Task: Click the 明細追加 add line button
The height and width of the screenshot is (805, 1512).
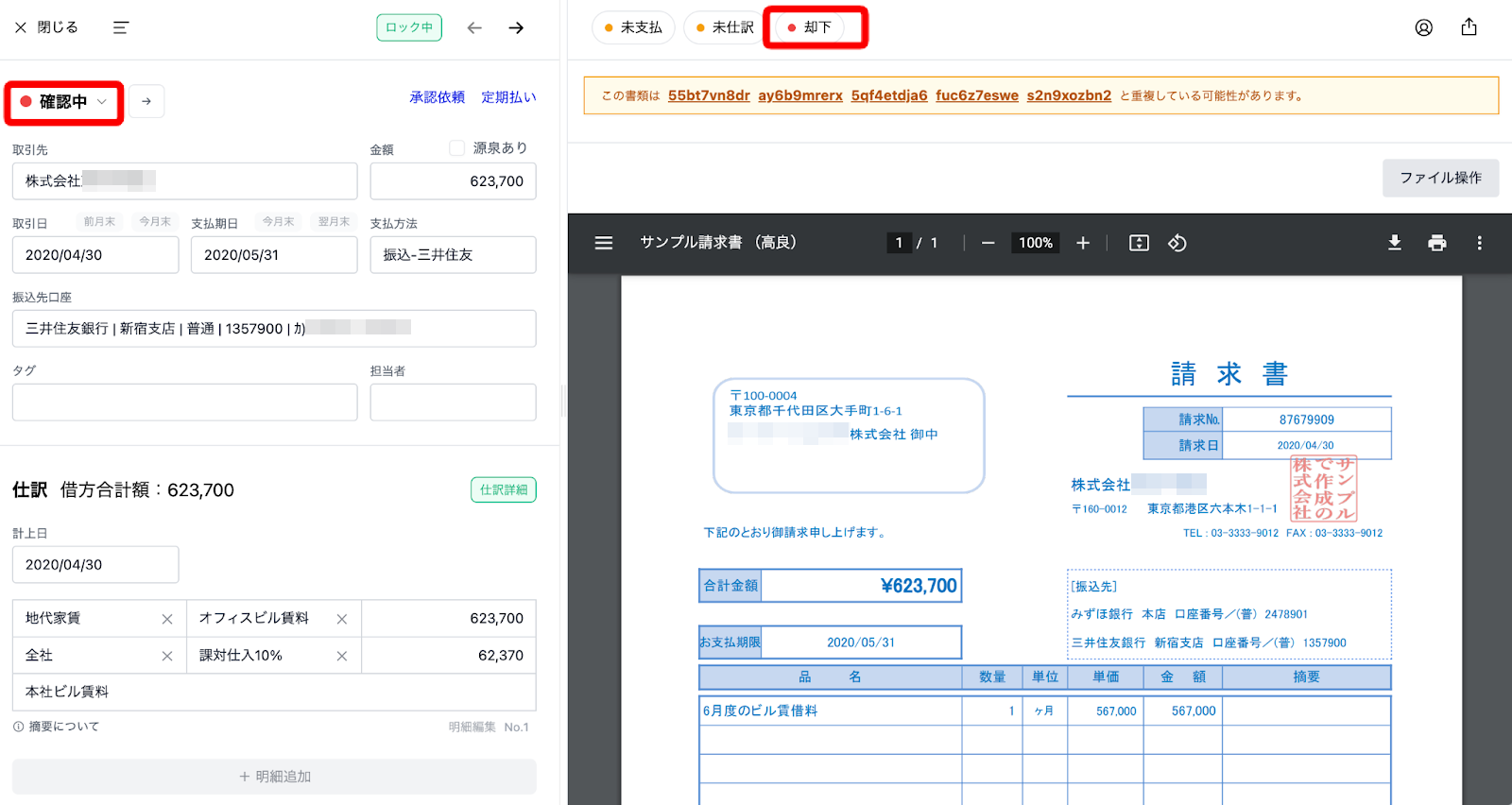Action: 274,777
